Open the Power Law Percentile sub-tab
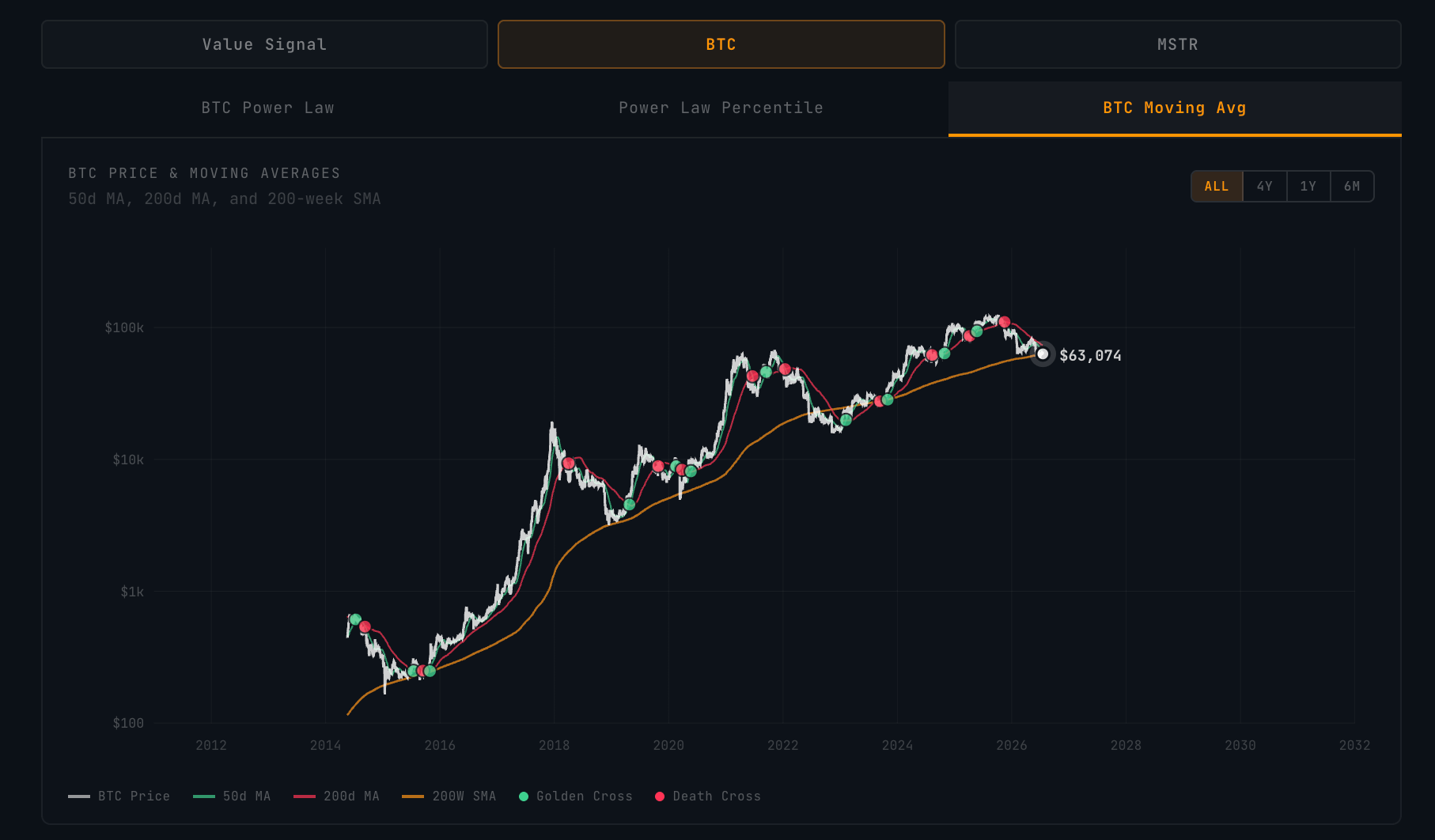This screenshot has height=840, width=1435. coord(721,108)
